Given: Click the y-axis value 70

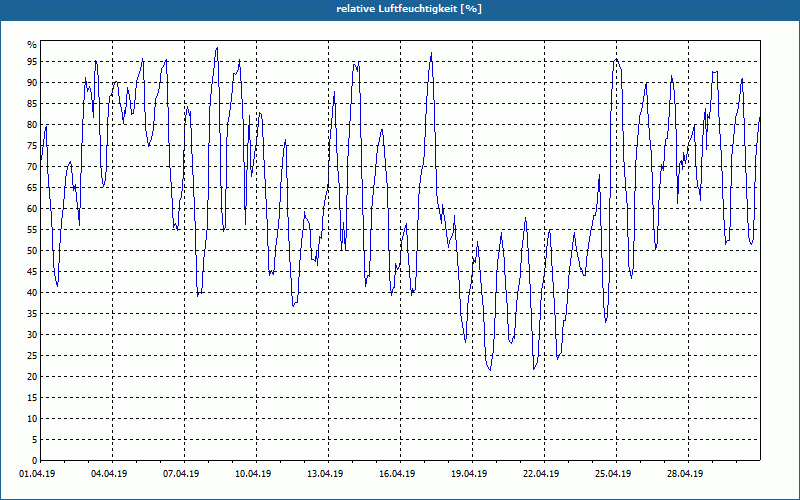Looking at the screenshot, I should [32, 167].
